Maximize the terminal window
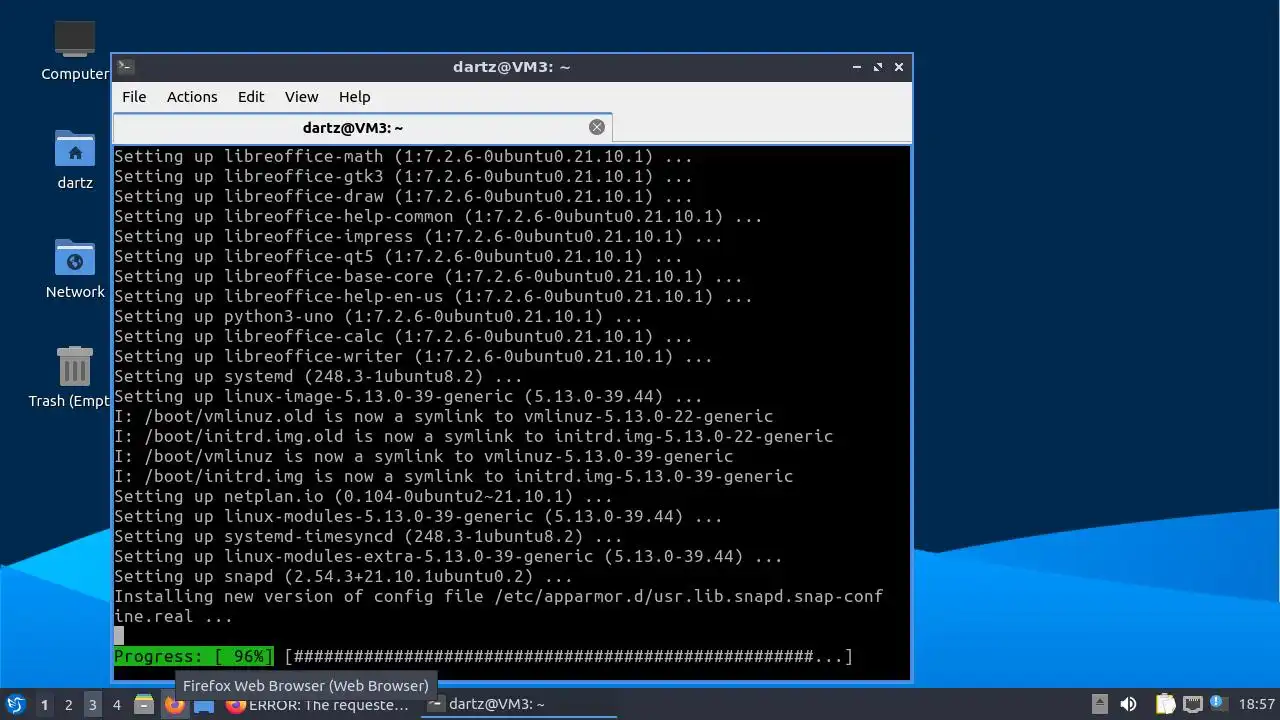Screen dimensions: 1280x720 click(878, 67)
